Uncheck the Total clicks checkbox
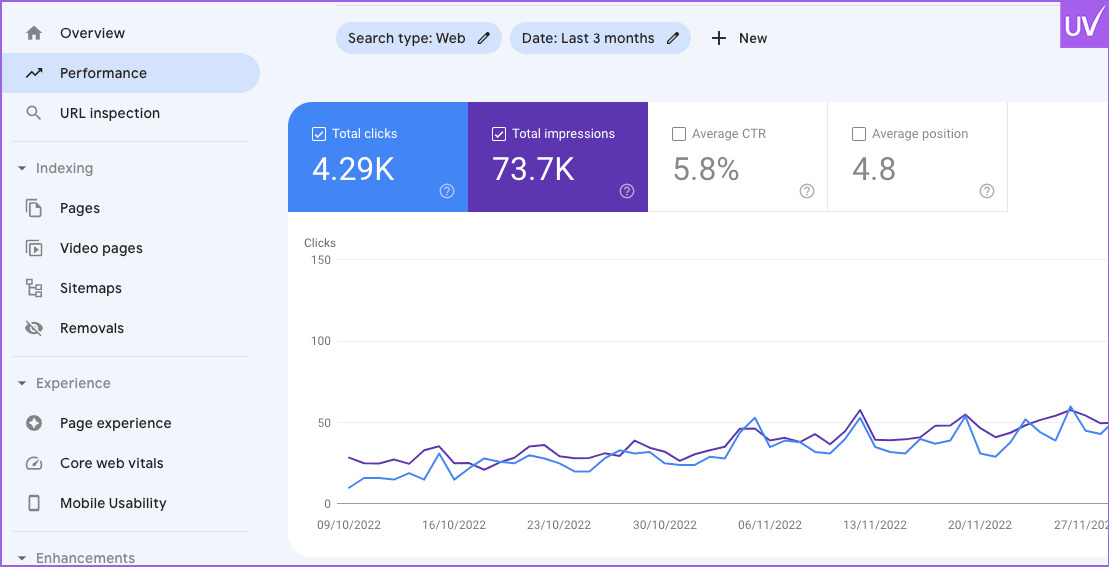Image resolution: width=1109 pixels, height=567 pixels. pos(319,134)
